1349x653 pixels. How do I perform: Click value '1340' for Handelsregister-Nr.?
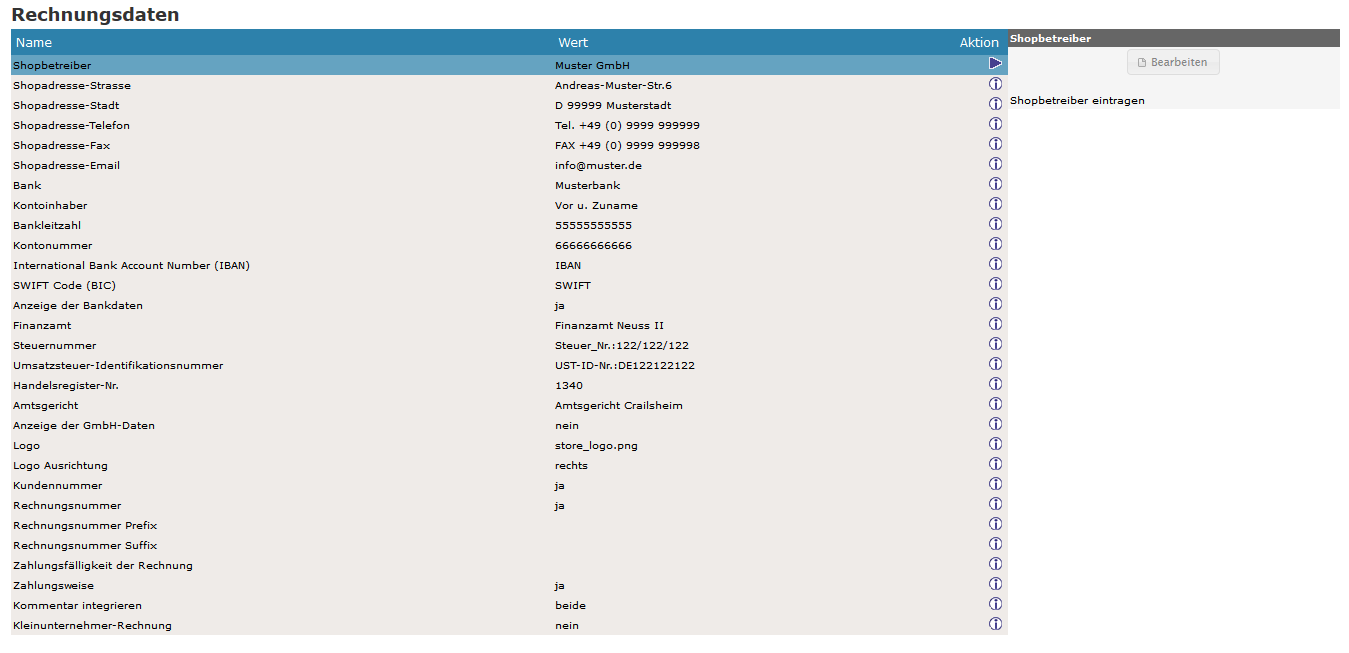point(569,385)
